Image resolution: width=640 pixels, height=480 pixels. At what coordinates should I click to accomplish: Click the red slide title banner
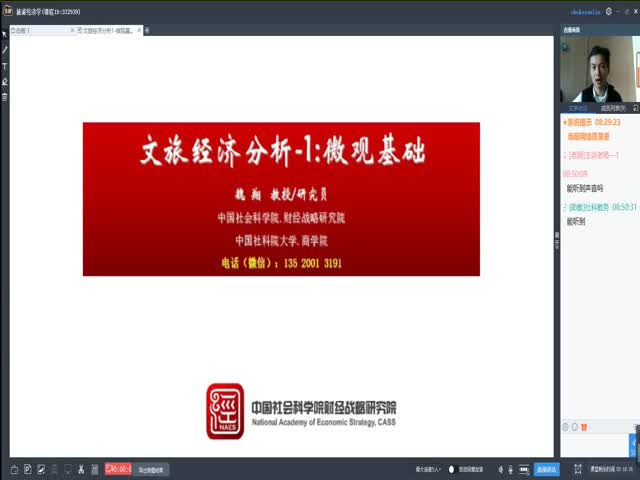tap(281, 199)
